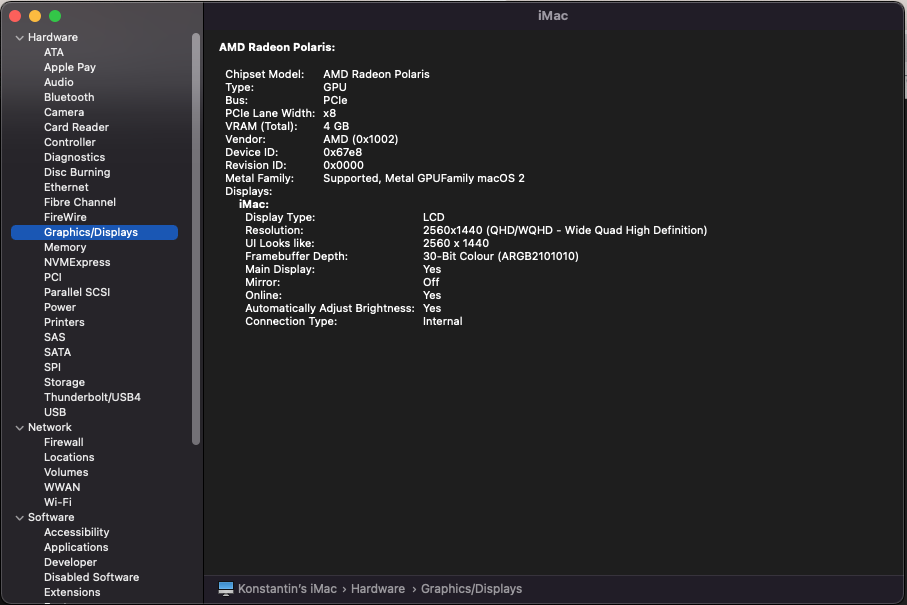Click the Device ID value 0x67e8

click(342, 152)
